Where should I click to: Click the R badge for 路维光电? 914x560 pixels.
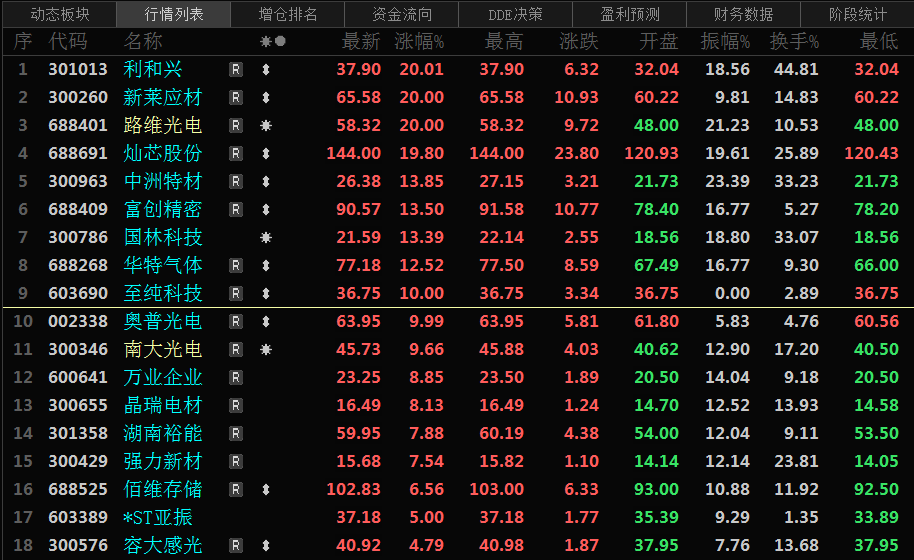[x=235, y=126]
